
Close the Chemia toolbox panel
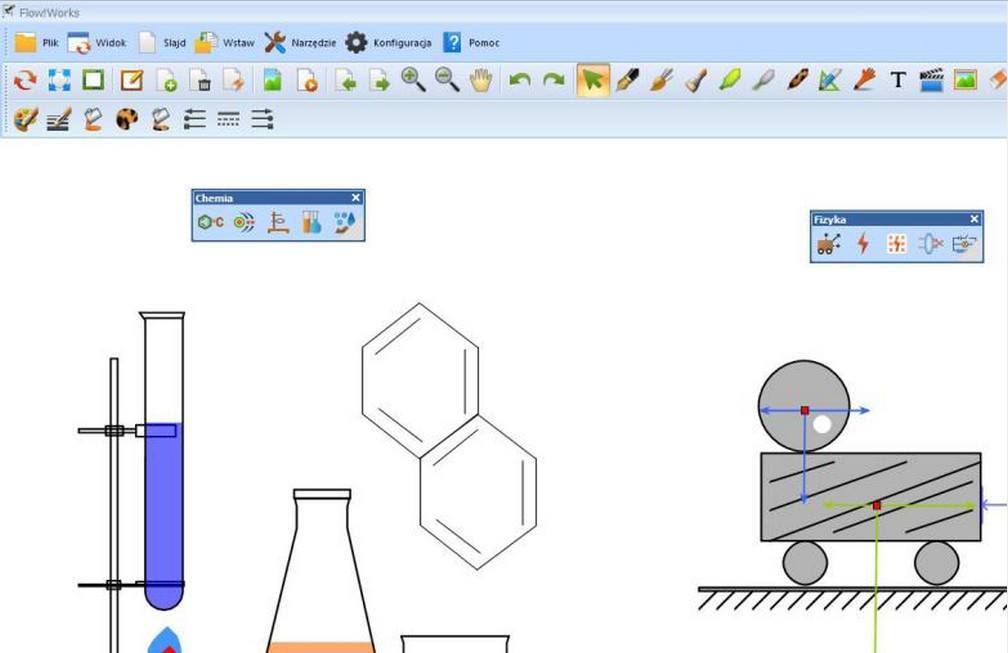(356, 198)
